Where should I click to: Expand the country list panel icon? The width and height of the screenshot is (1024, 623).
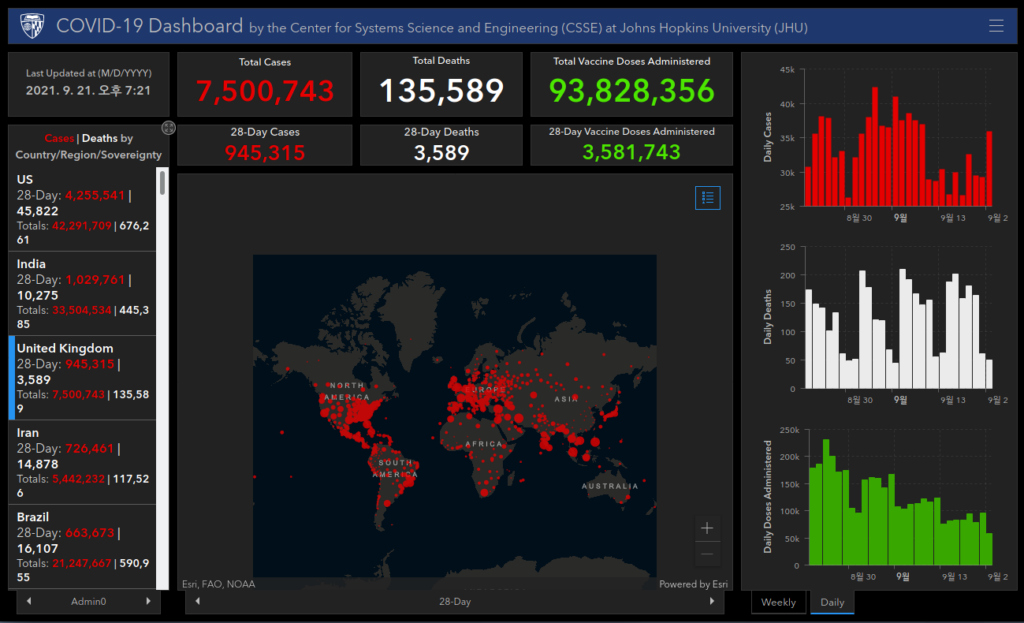168,128
